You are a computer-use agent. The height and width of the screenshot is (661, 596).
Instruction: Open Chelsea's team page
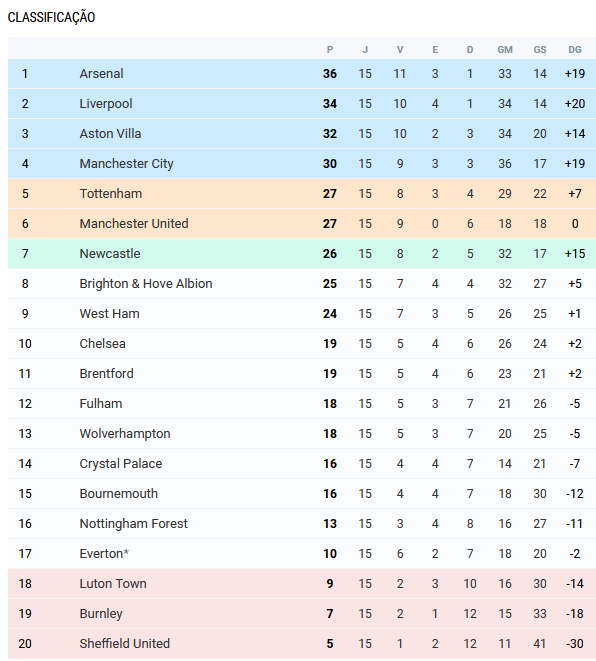pos(102,344)
